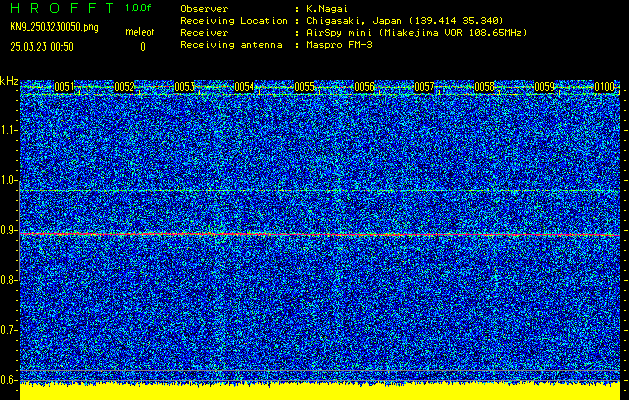The width and height of the screenshot is (629, 400).
Task: Click time marker 0055
Action: (304, 87)
